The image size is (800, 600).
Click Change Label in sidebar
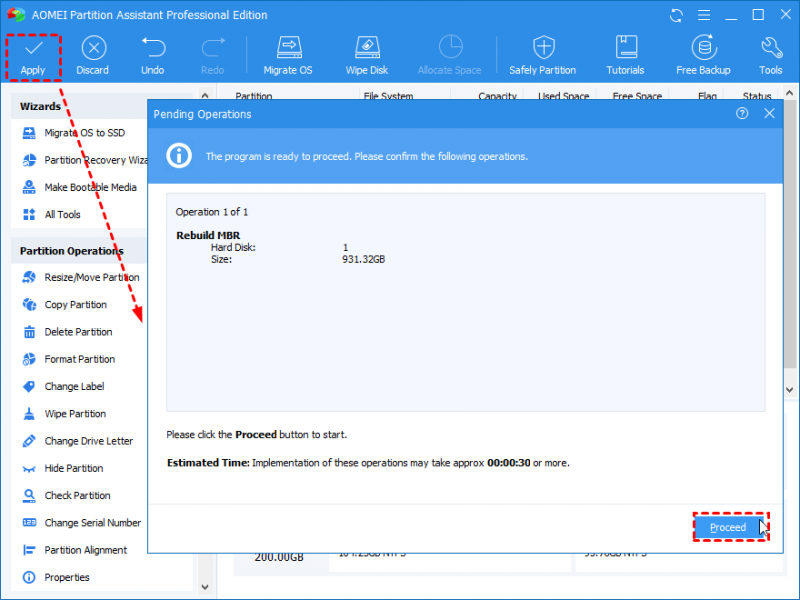coord(63,386)
